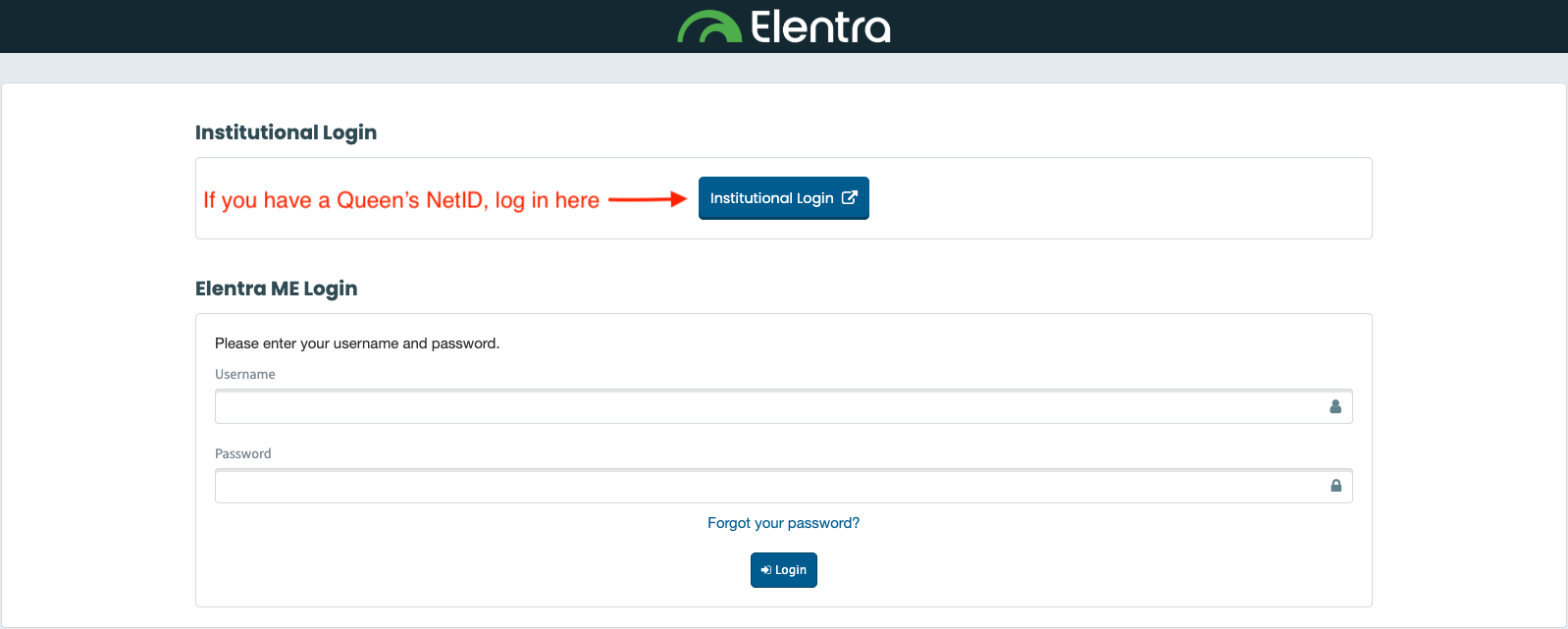Select the Elentra ME Login heading
This screenshot has height=629, width=1568.
pos(277,288)
